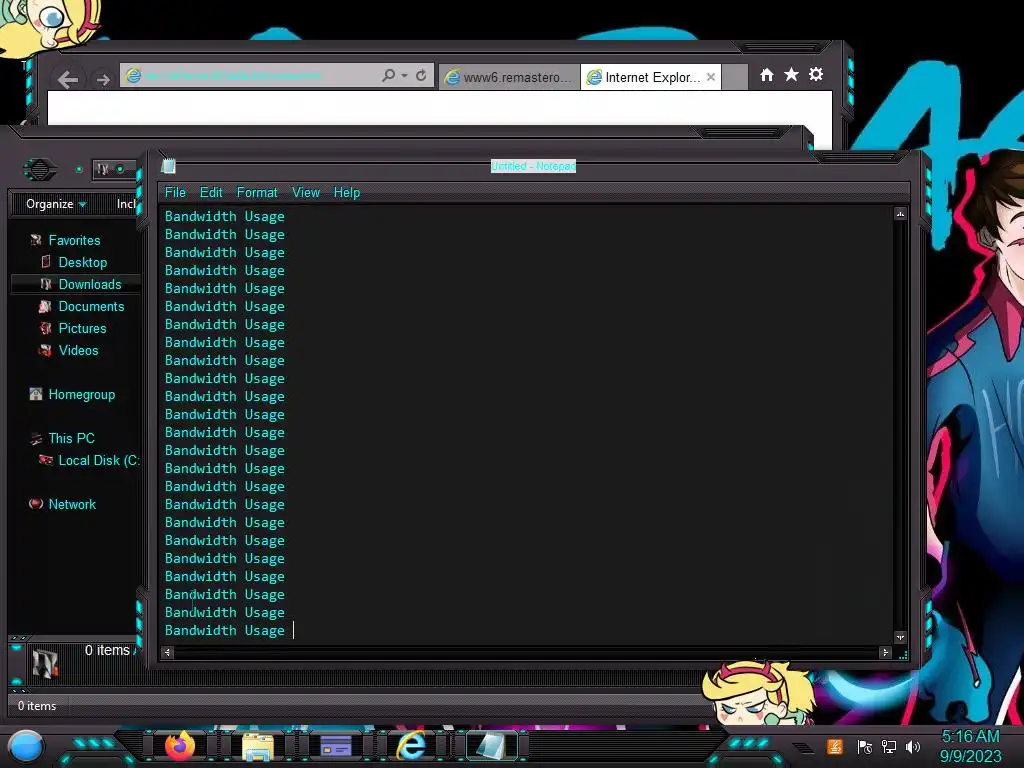Select Documents in the Explorer sidebar
Viewport: 1024px width, 768px height.
click(91, 306)
